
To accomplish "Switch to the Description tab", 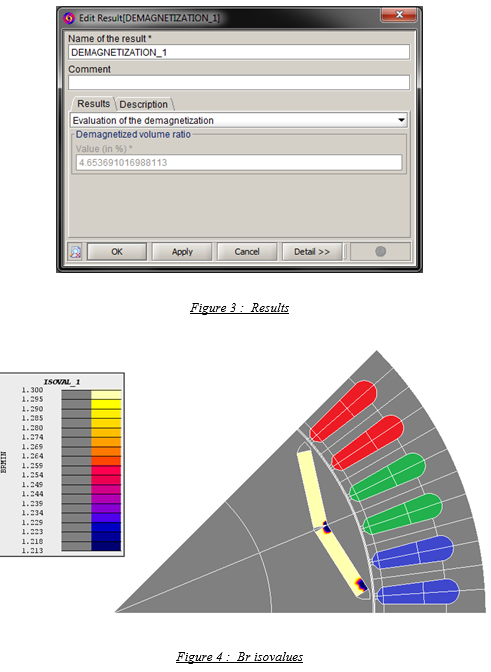I will (x=144, y=104).
